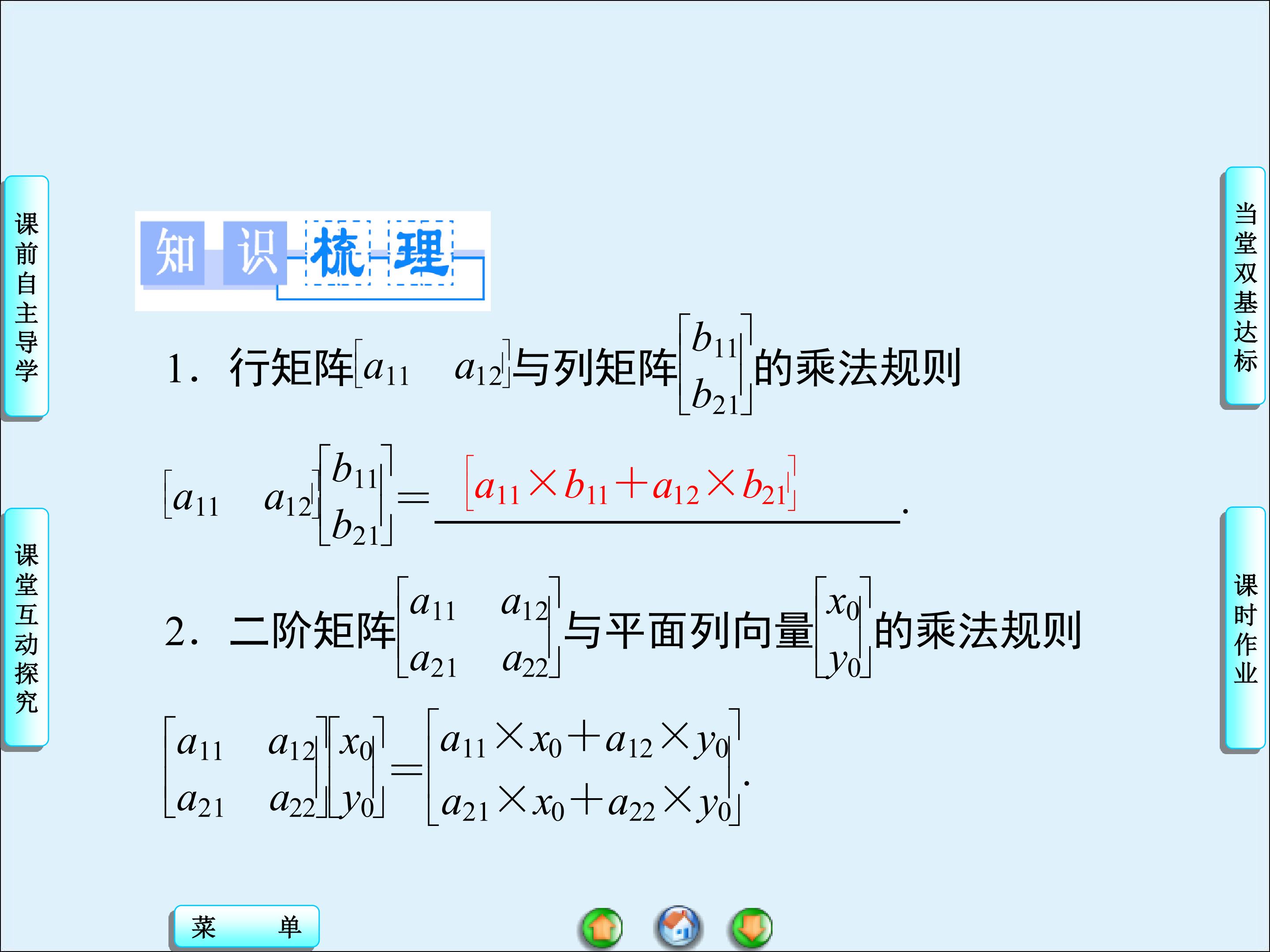This screenshot has width=1270, height=952.
Task: Open the 课前自主导学 side tab
Action: click(26, 297)
